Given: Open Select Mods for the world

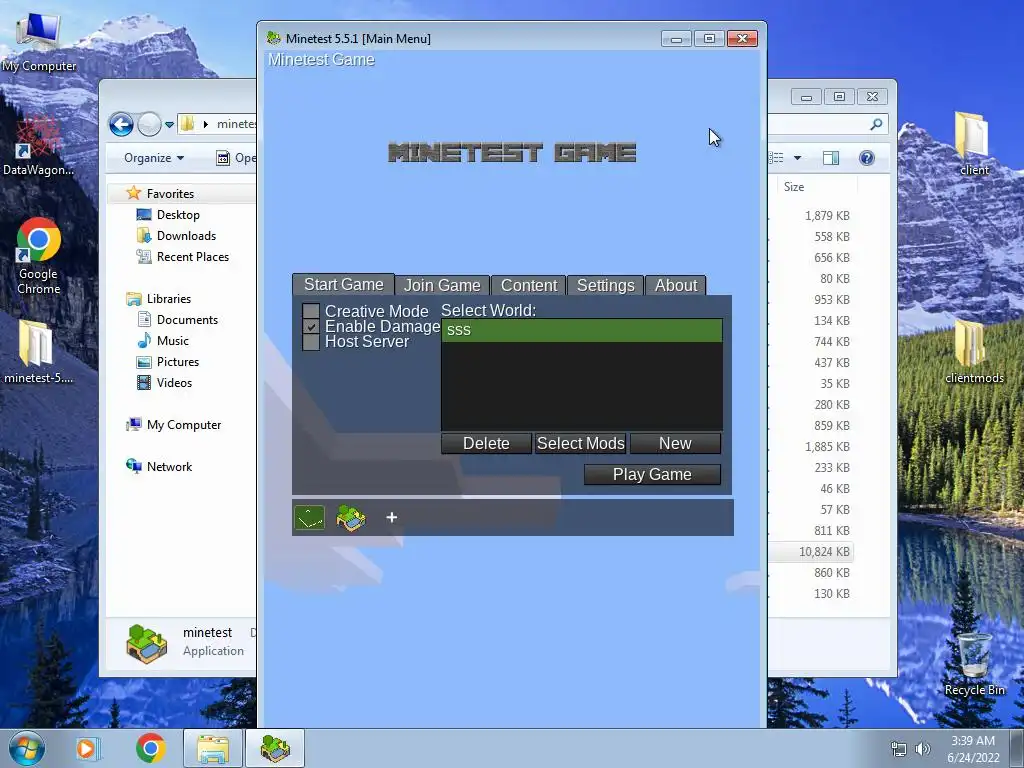Looking at the screenshot, I should coord(581,443).
